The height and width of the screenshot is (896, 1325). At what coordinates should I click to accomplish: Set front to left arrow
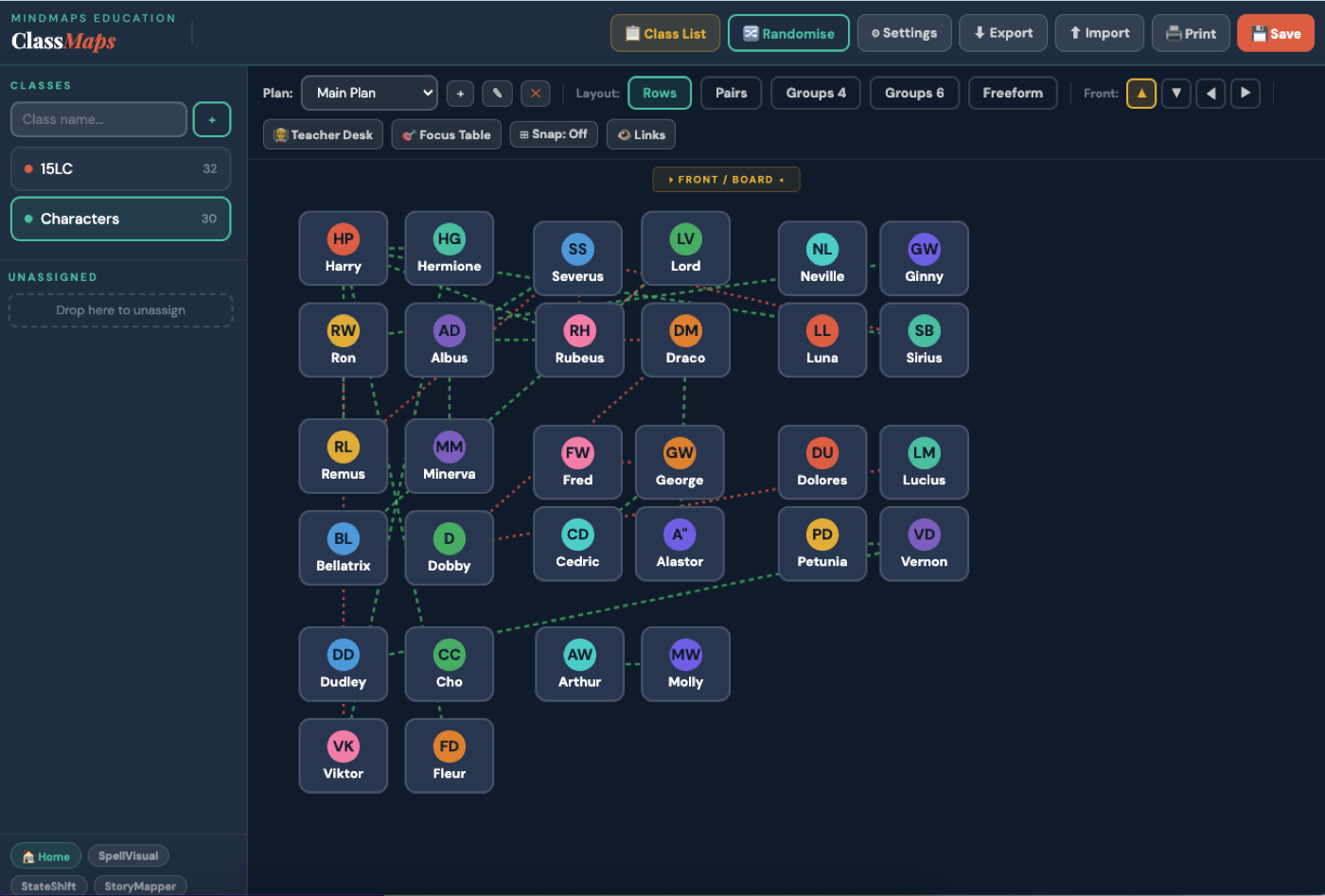pyautogui.click(x=1211, y=93)
